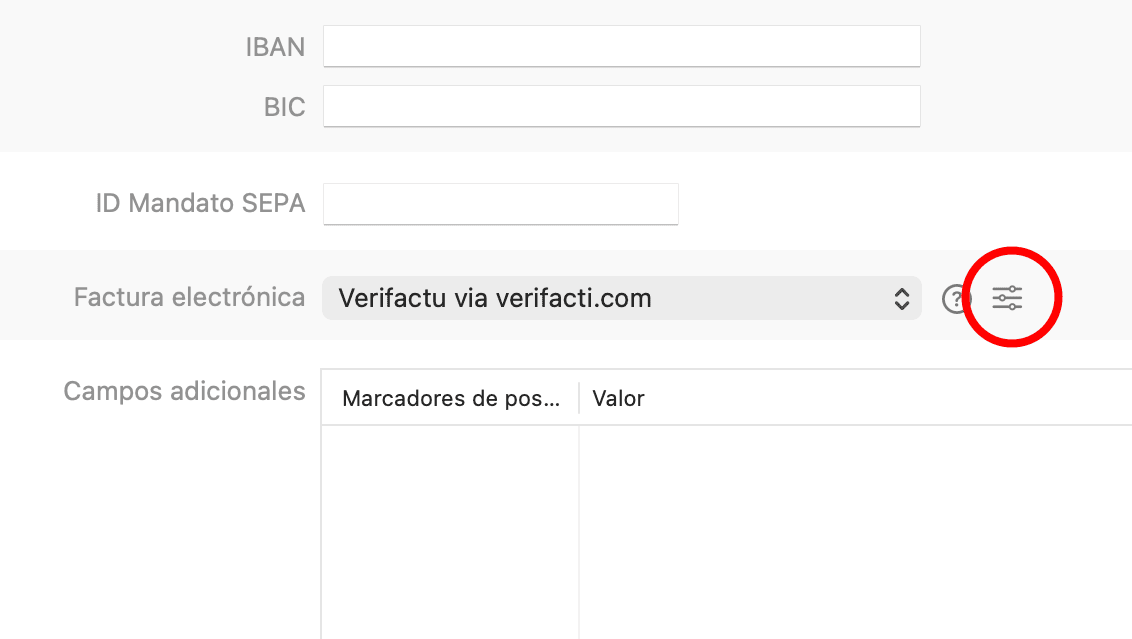Click the Factura electrónica label

pyautogui.click(x=189, y=297)
